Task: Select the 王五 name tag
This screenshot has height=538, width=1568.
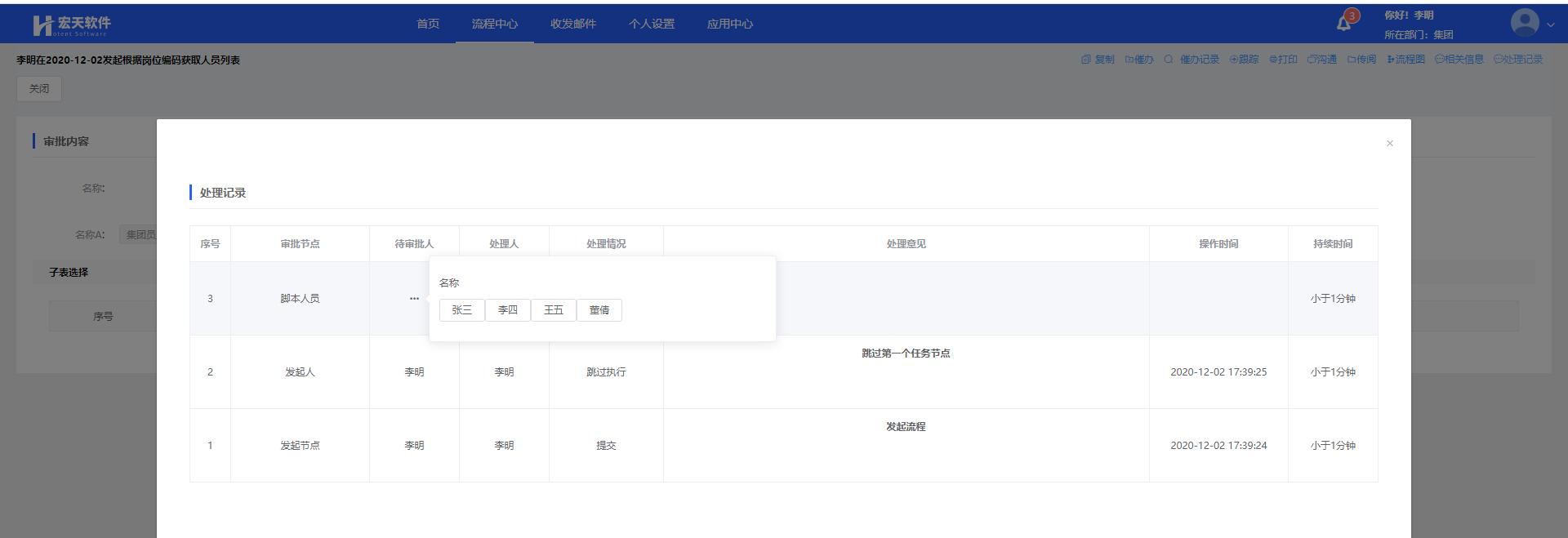Action: [554, 310]
